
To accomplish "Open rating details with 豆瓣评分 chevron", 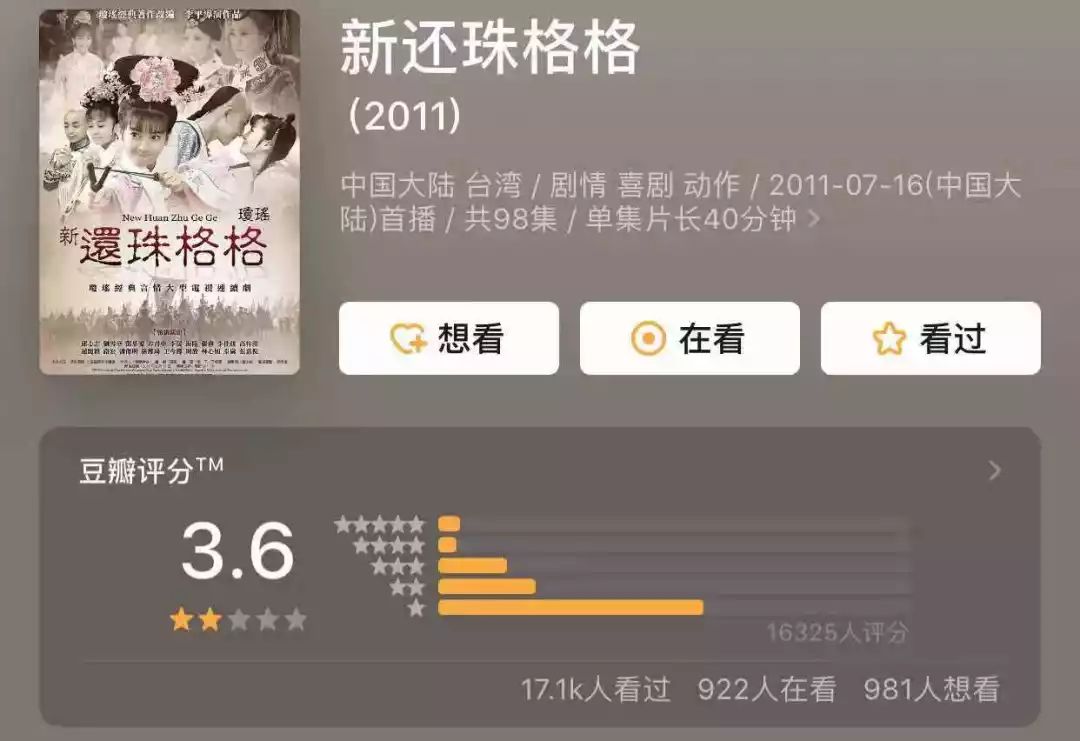I will [995, 471].
